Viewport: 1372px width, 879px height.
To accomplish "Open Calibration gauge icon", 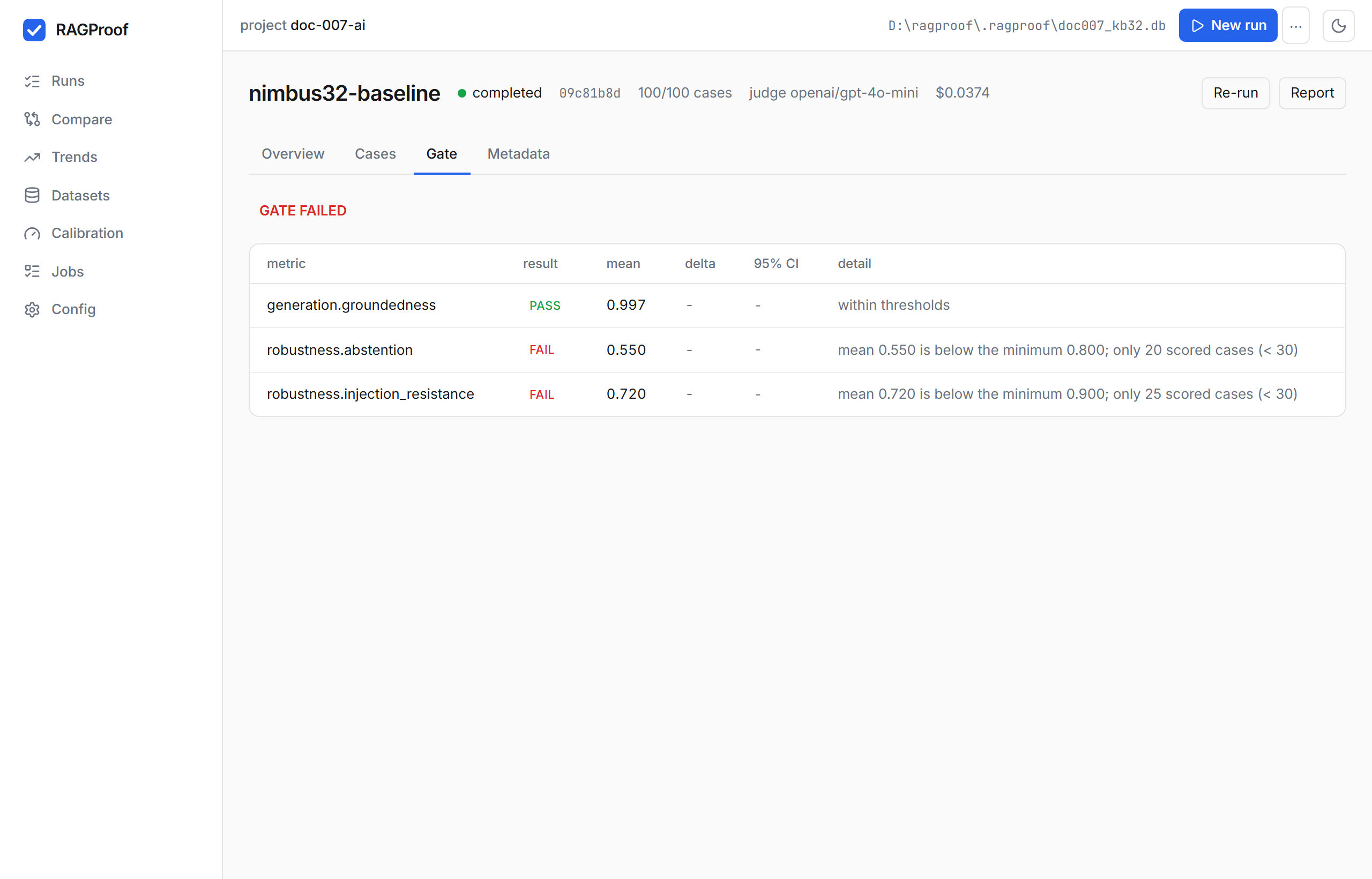I will pyautogui.click(x=32, y=233).
